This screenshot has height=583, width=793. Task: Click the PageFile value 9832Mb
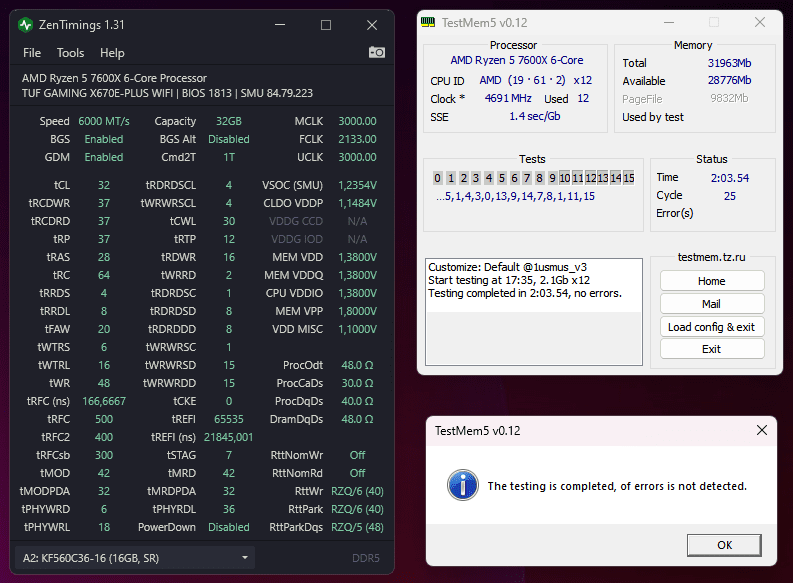[729, 98]
